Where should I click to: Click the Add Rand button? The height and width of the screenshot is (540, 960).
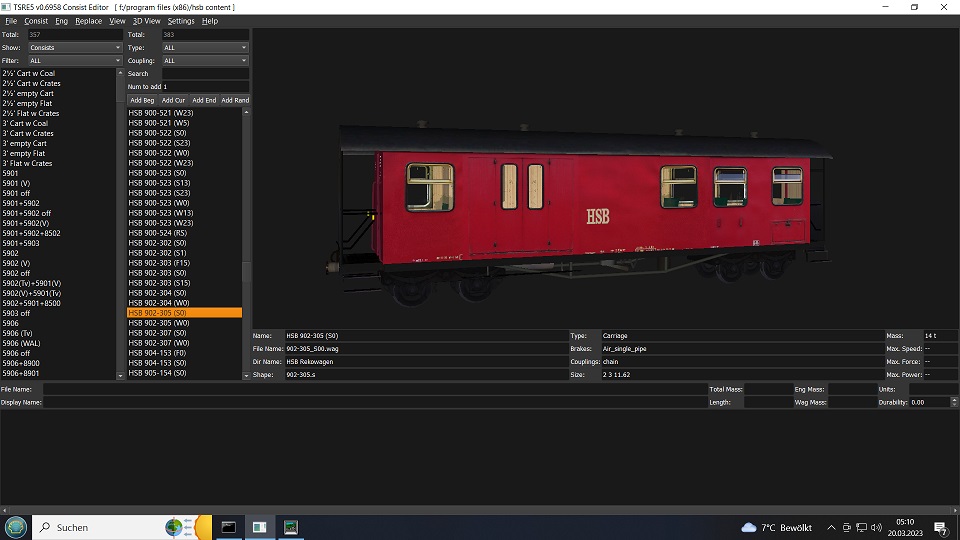235,100
